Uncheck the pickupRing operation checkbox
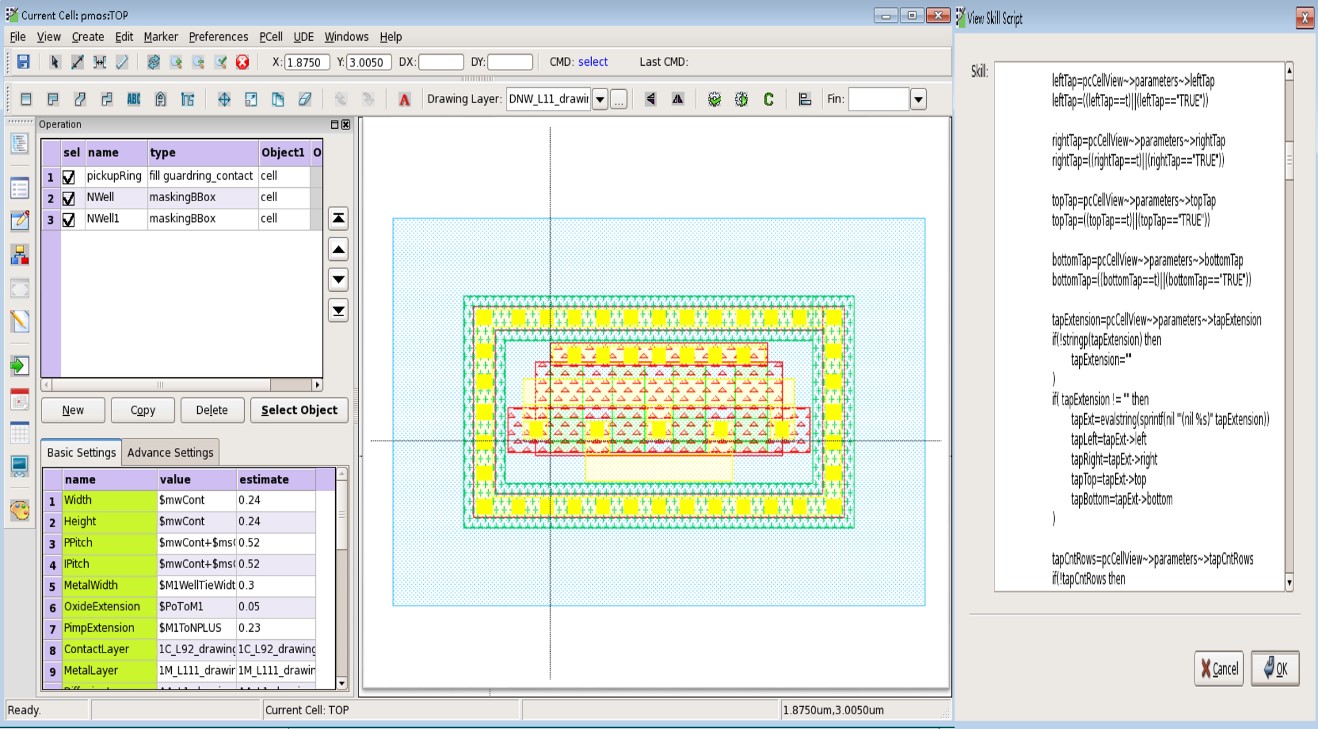Screen dimensions: 1318x729 pyautogui.click(x=69, y=177)
